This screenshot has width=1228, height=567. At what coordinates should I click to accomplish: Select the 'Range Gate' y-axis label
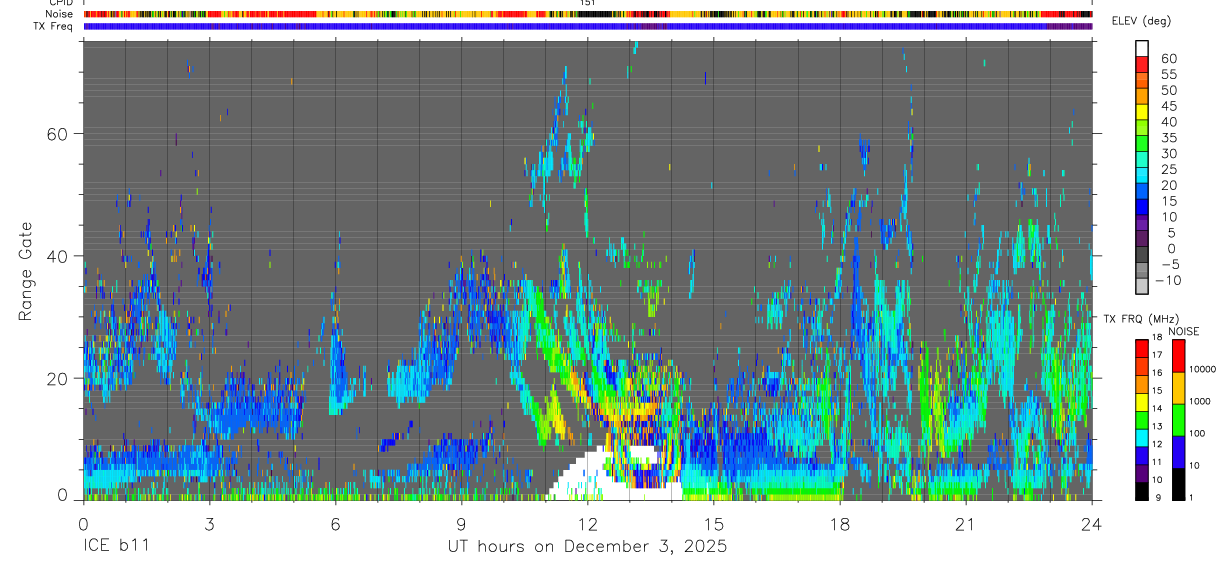26,271
